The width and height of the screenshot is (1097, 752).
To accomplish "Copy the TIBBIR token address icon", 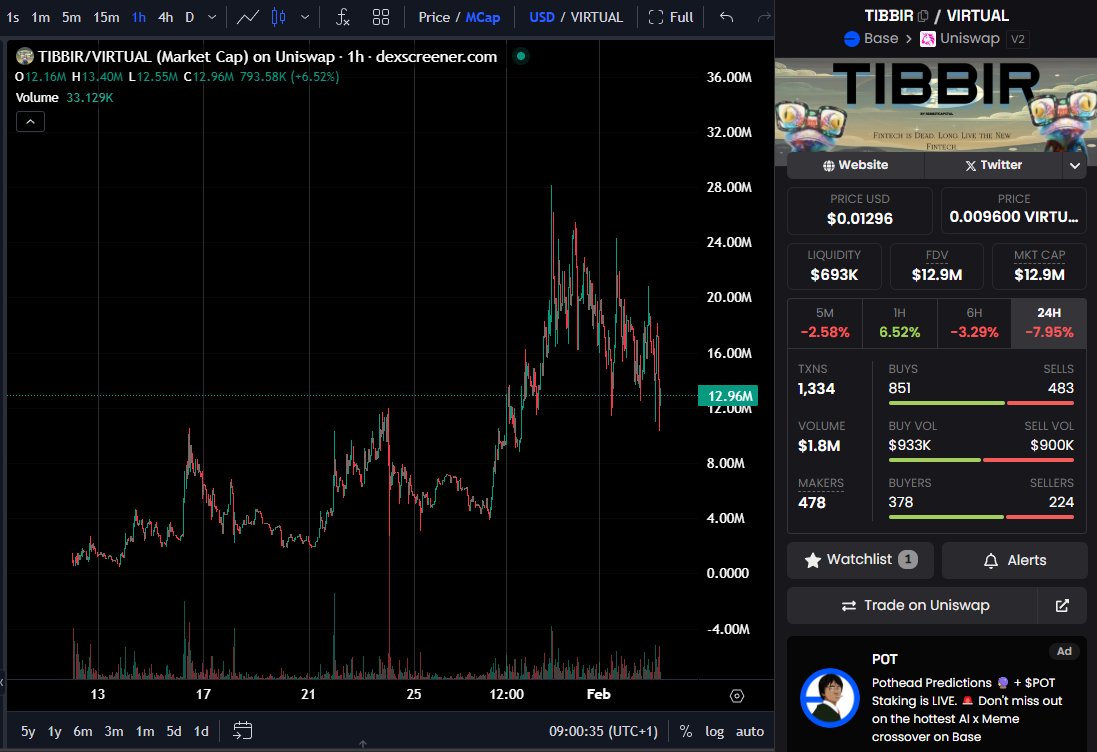I will point(923,15).
